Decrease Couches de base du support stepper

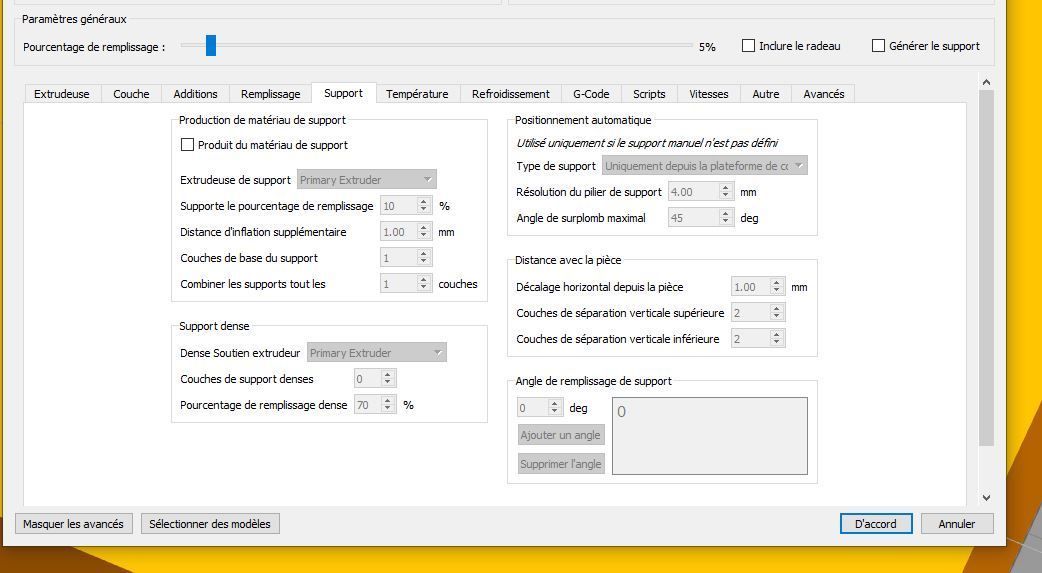424,261
